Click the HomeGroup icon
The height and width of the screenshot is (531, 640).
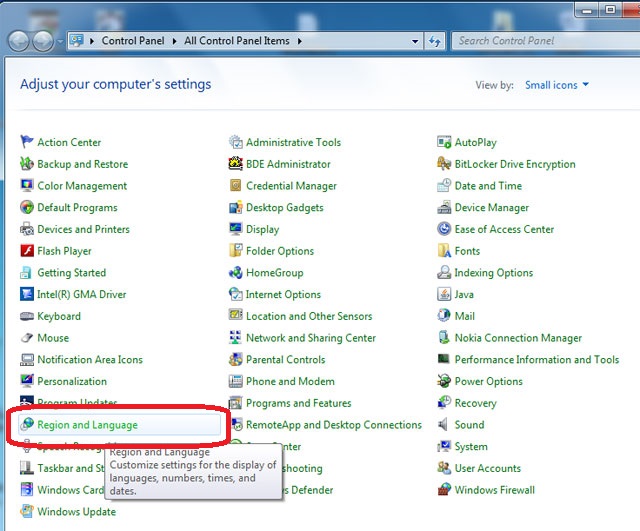coord(236,272)
